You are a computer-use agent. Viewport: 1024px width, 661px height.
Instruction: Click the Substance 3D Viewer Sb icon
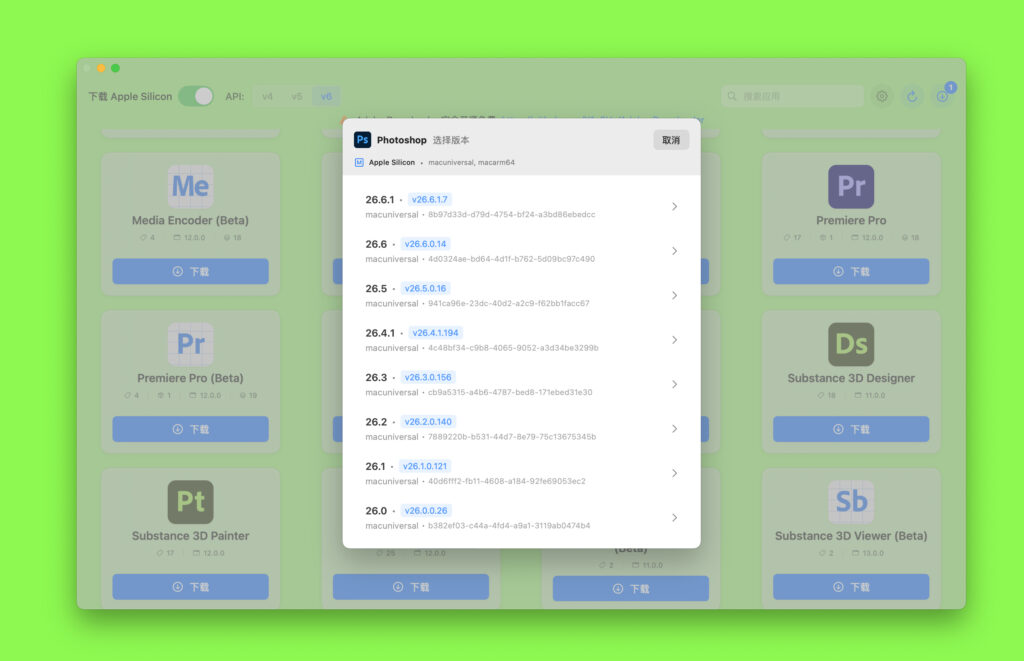851,502
